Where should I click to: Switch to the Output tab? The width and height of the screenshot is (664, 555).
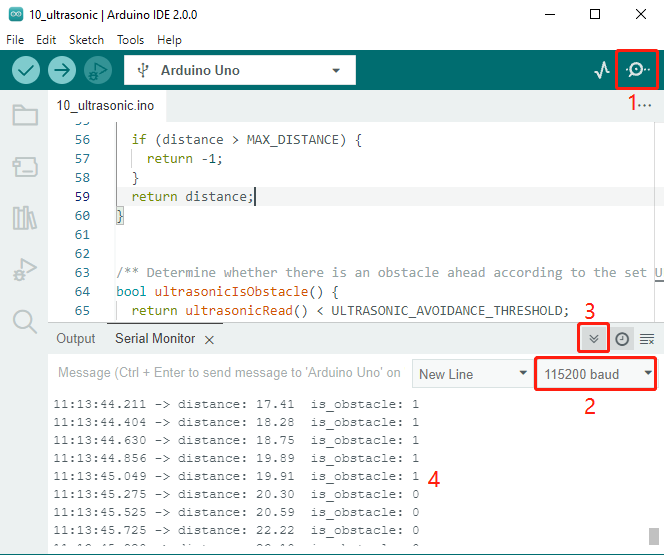click(x=76, y=339)
